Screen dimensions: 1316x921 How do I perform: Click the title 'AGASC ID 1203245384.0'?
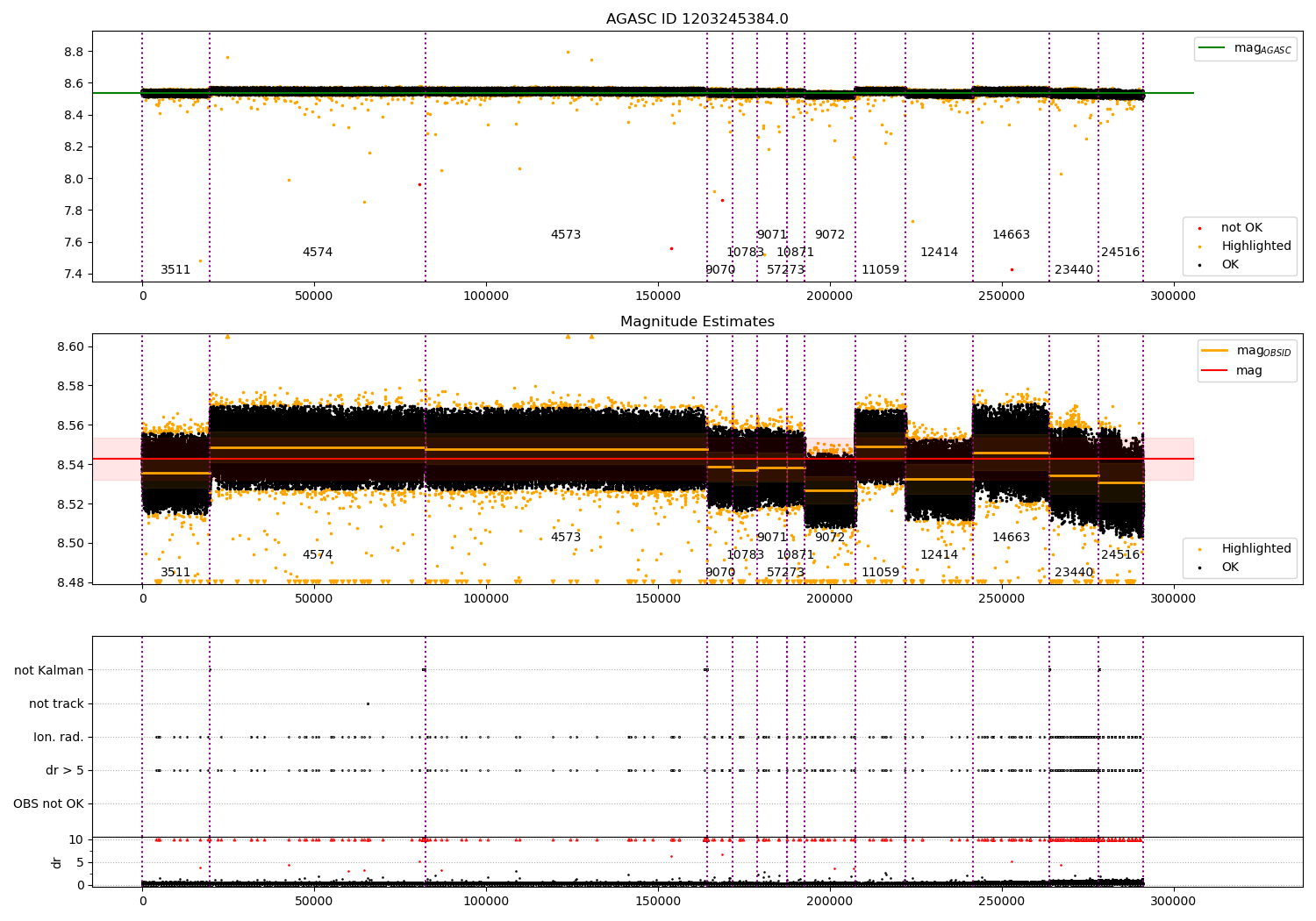click(697, 19)
